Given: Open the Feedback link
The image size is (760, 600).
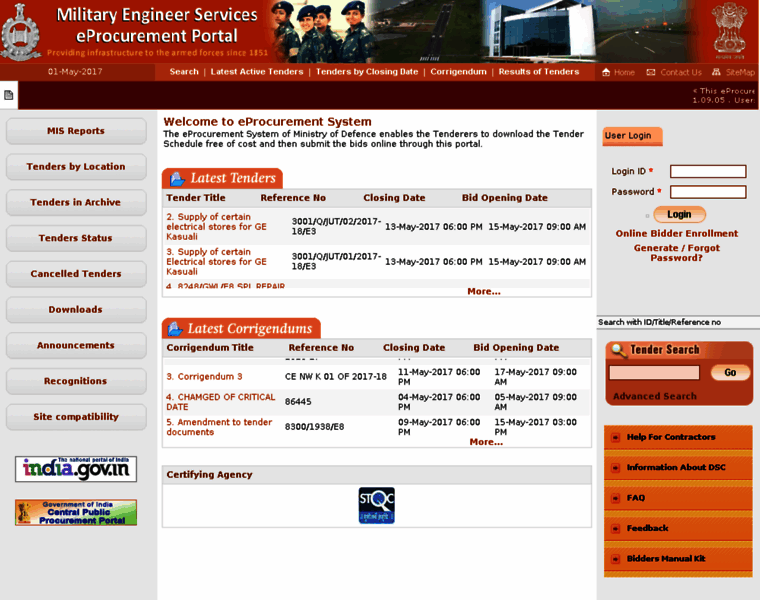Looking at the screenshot, I should [647, 528].
